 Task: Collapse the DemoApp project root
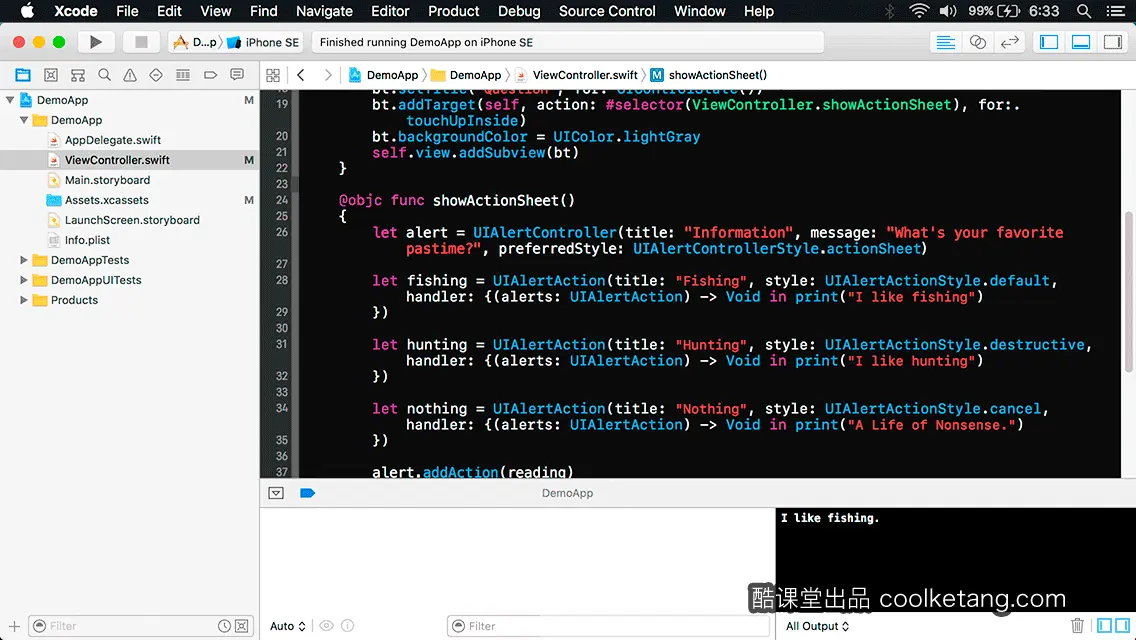point(9,100)
